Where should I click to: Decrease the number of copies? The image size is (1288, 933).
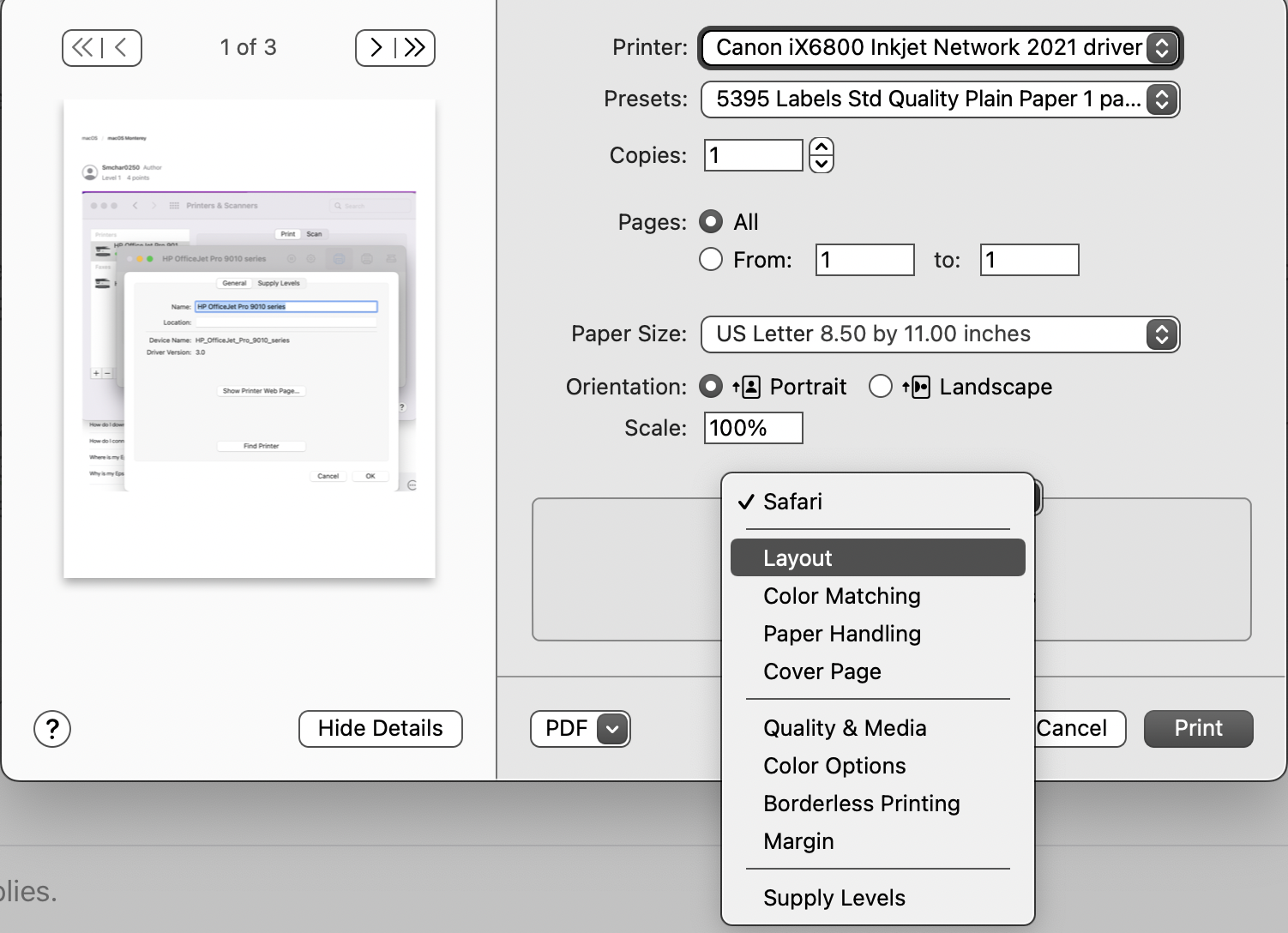[x=822, y=164]
